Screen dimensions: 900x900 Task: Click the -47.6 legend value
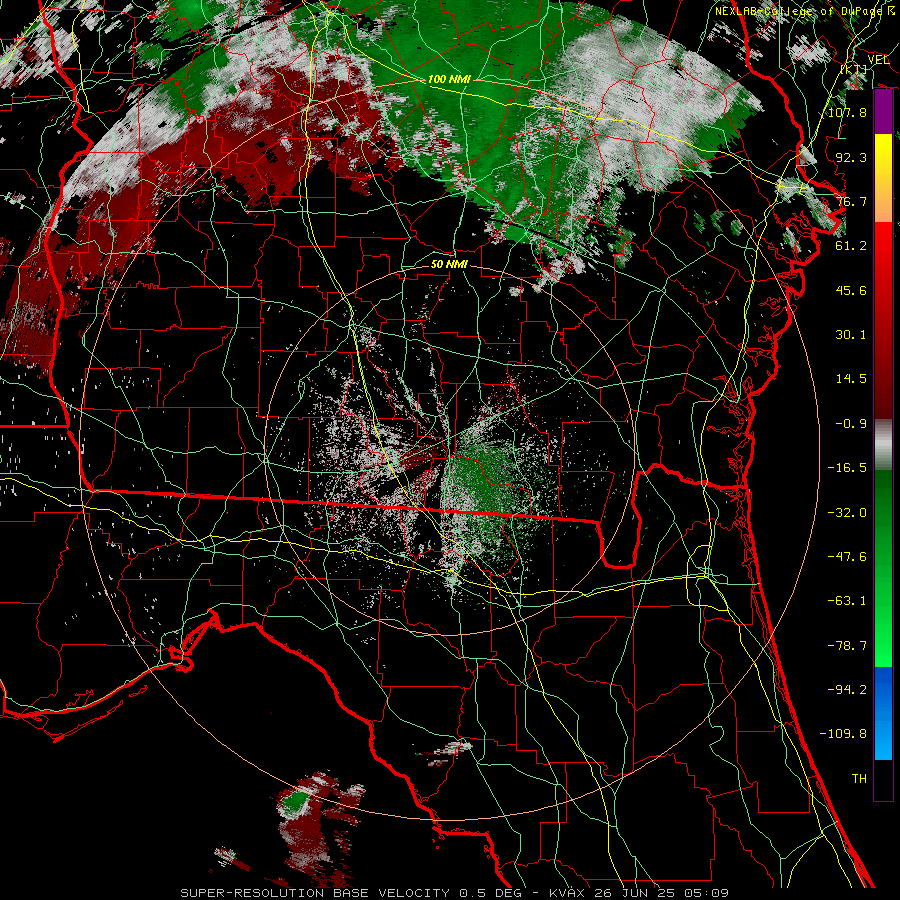[847, 557]
